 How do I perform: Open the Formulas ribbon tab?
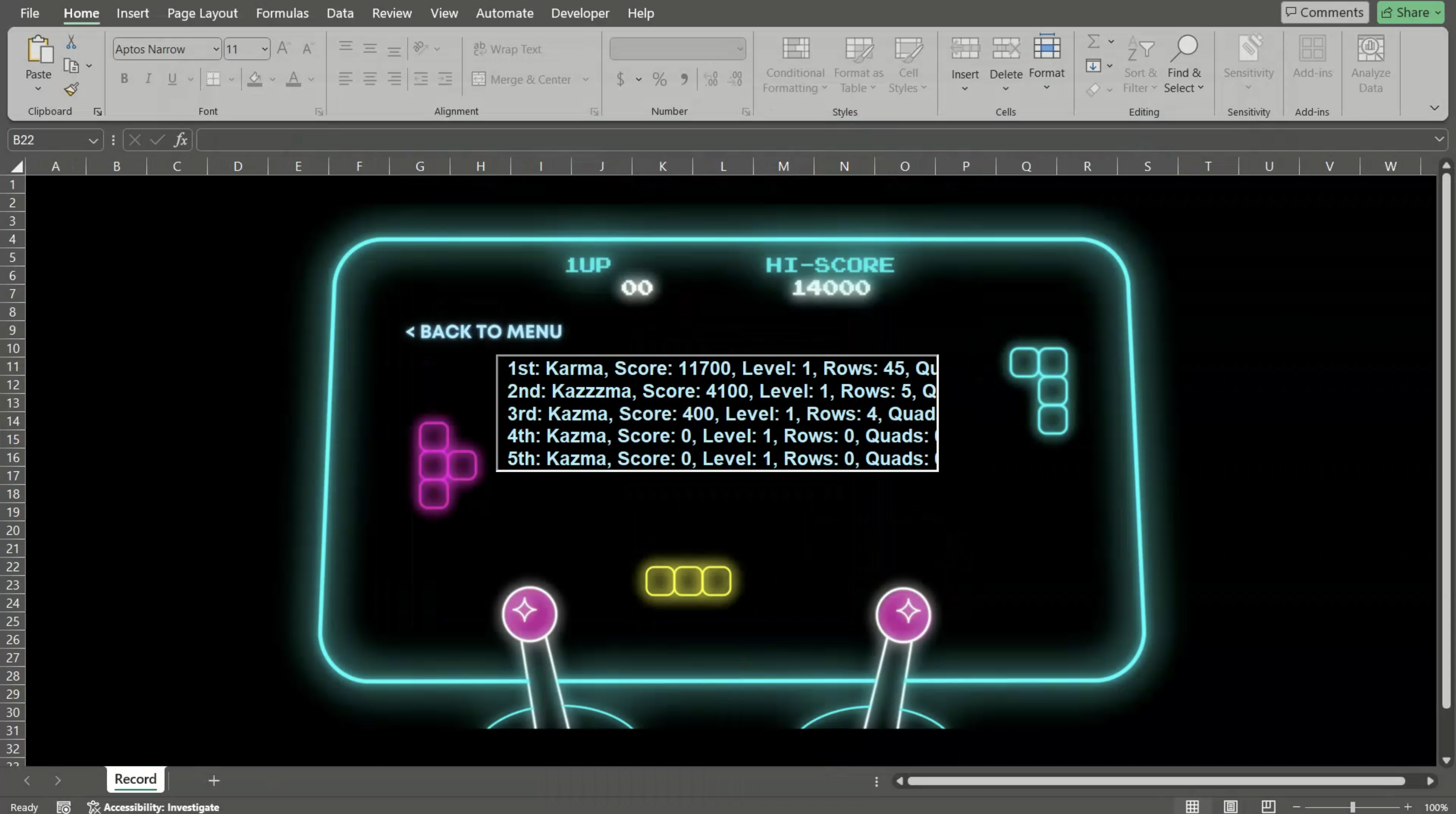click(282, 13)
